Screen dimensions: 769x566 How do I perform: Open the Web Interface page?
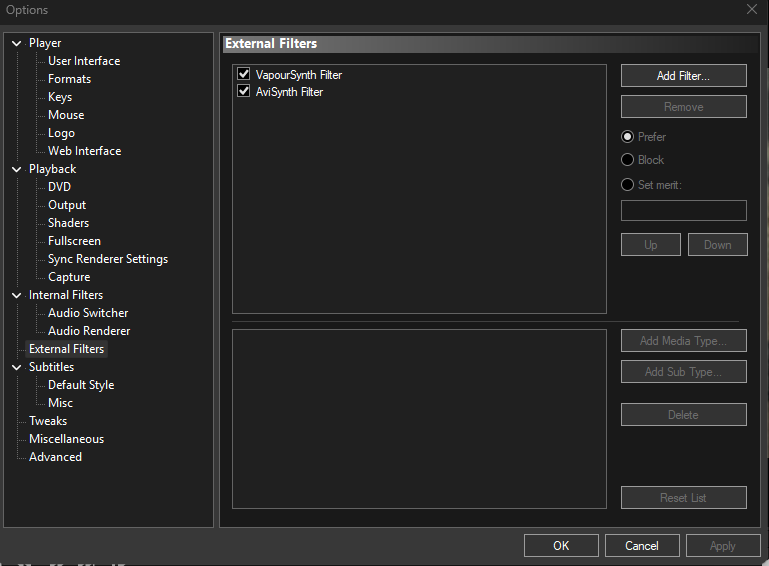click(84, 151)
